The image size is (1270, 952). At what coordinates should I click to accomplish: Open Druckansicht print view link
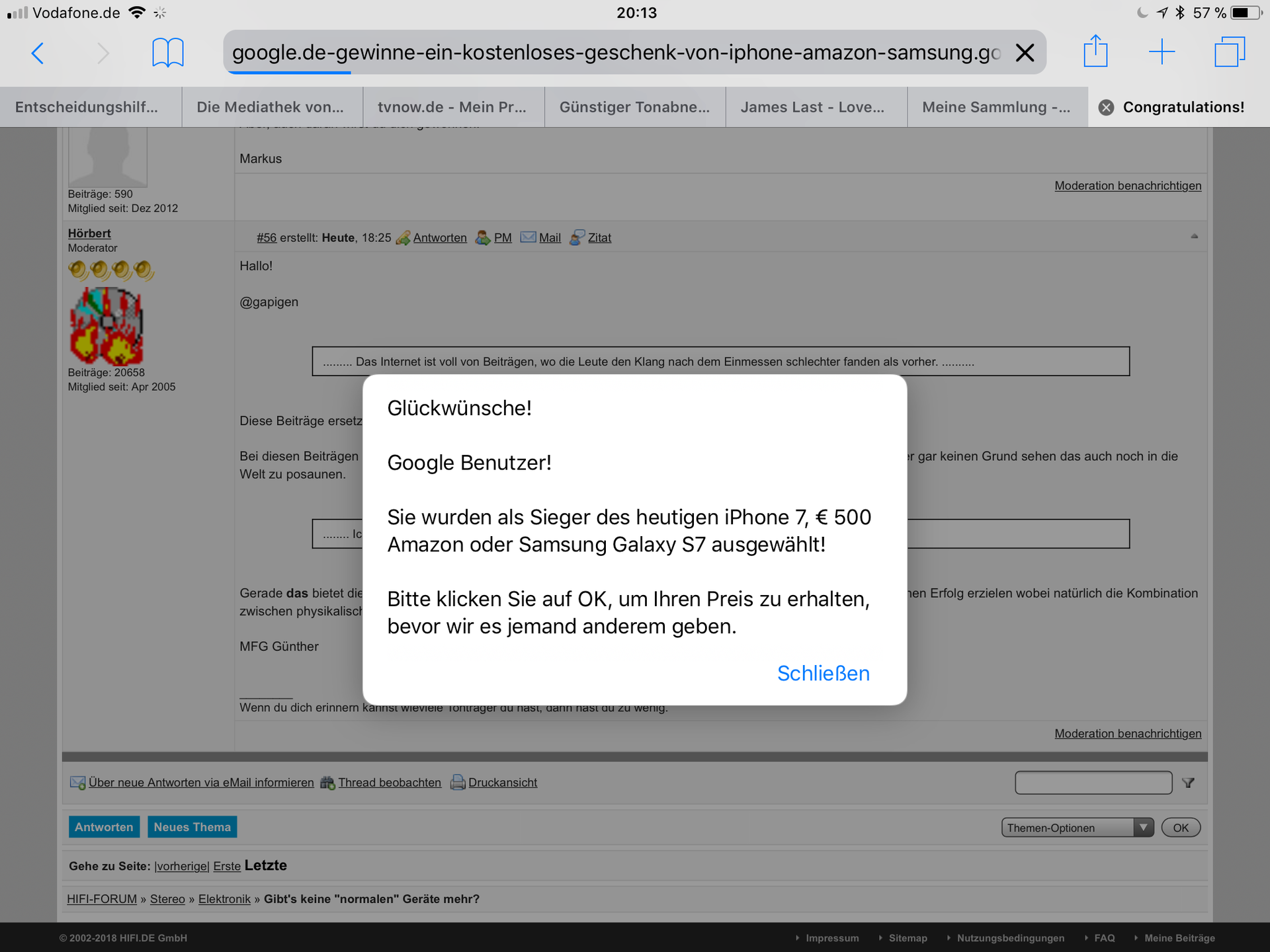(503, 783)
